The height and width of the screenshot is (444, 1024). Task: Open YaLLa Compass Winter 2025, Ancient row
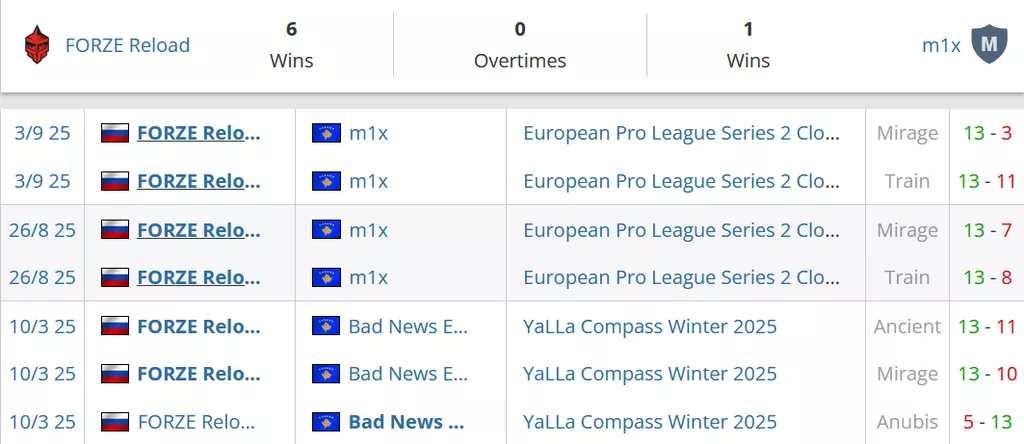coord(650,326)
